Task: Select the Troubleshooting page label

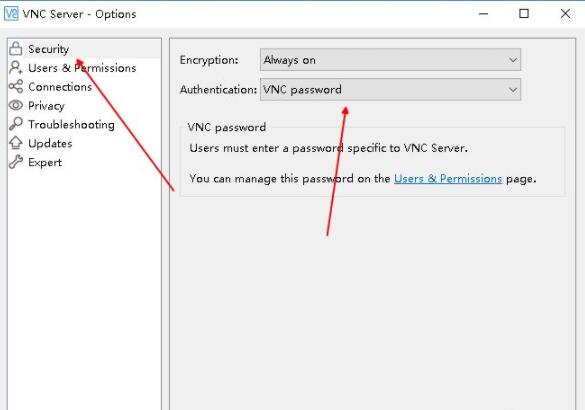Action: point(71,125)
